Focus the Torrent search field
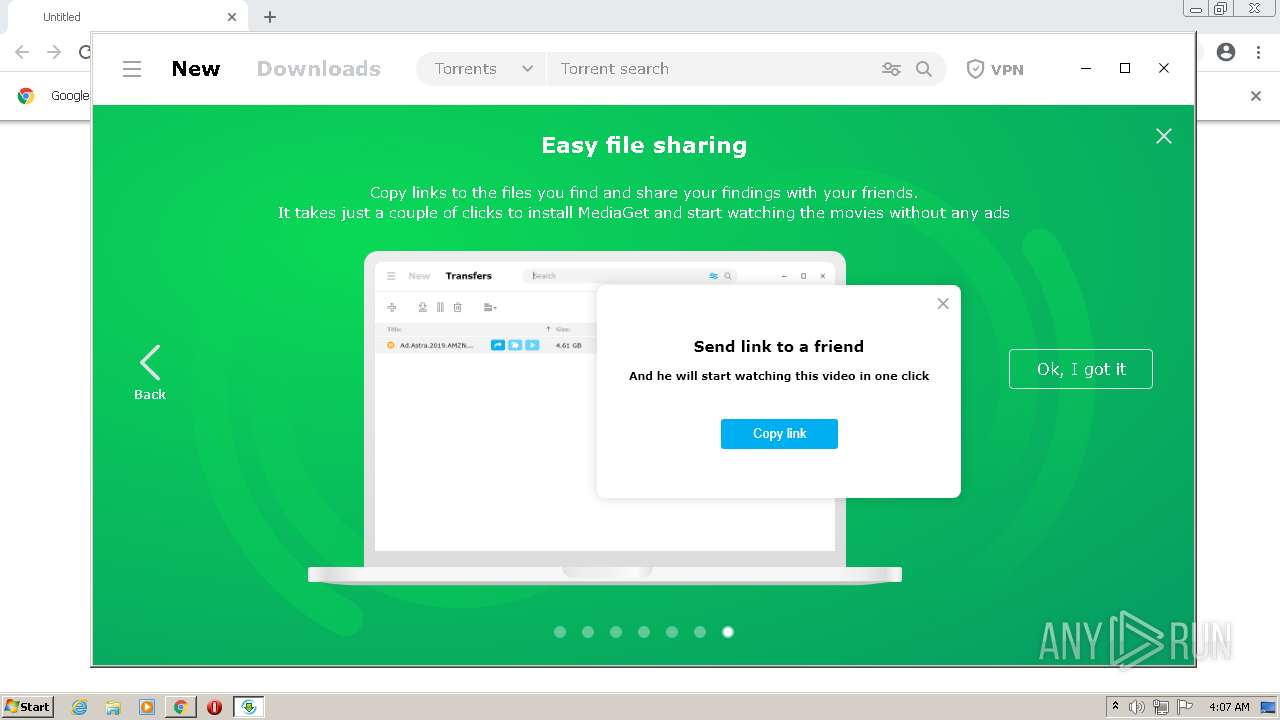 (710, 69)
